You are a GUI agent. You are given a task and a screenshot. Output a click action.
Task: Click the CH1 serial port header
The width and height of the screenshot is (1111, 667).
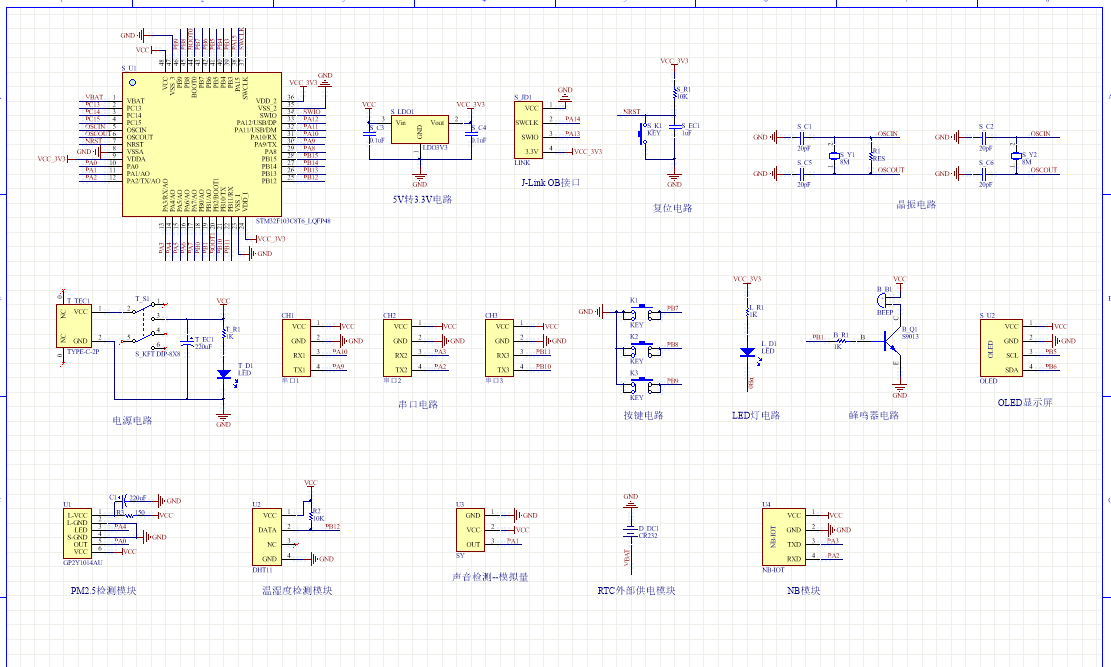coord(297,347)
